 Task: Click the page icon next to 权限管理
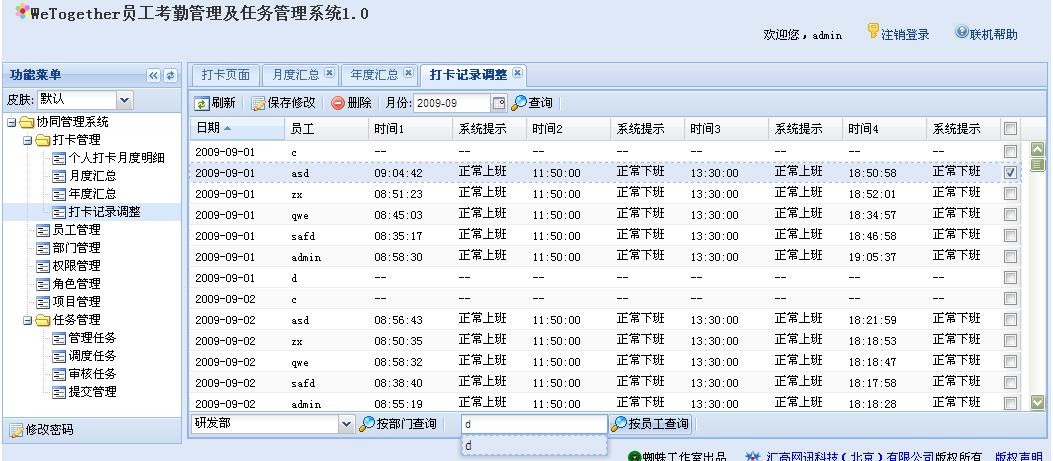tap(43, 267)
